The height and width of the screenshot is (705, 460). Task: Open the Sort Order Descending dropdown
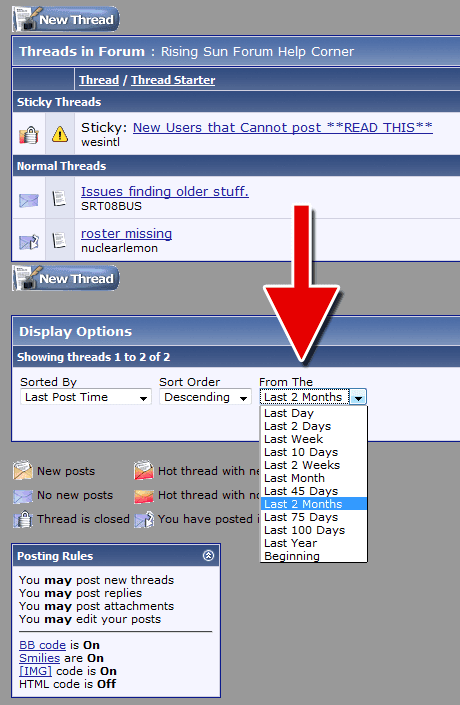click(205, 397)
